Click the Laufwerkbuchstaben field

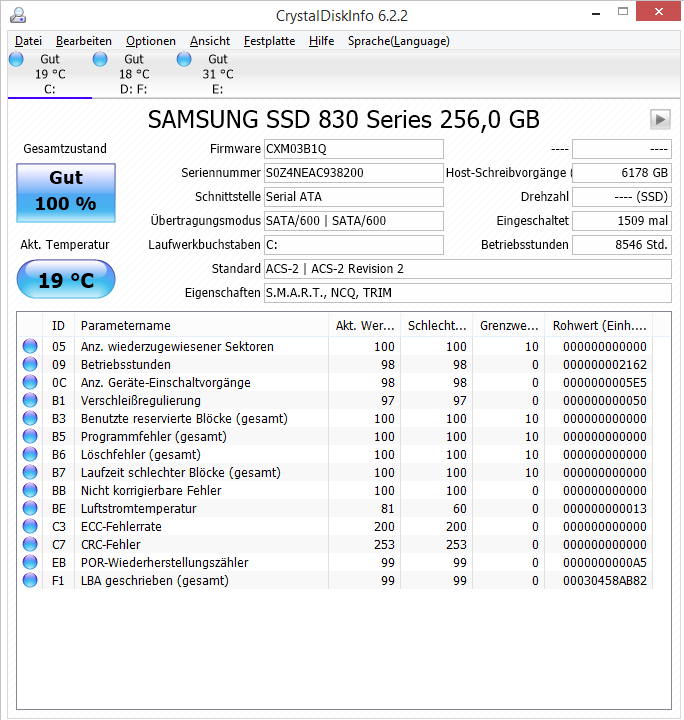354,245
